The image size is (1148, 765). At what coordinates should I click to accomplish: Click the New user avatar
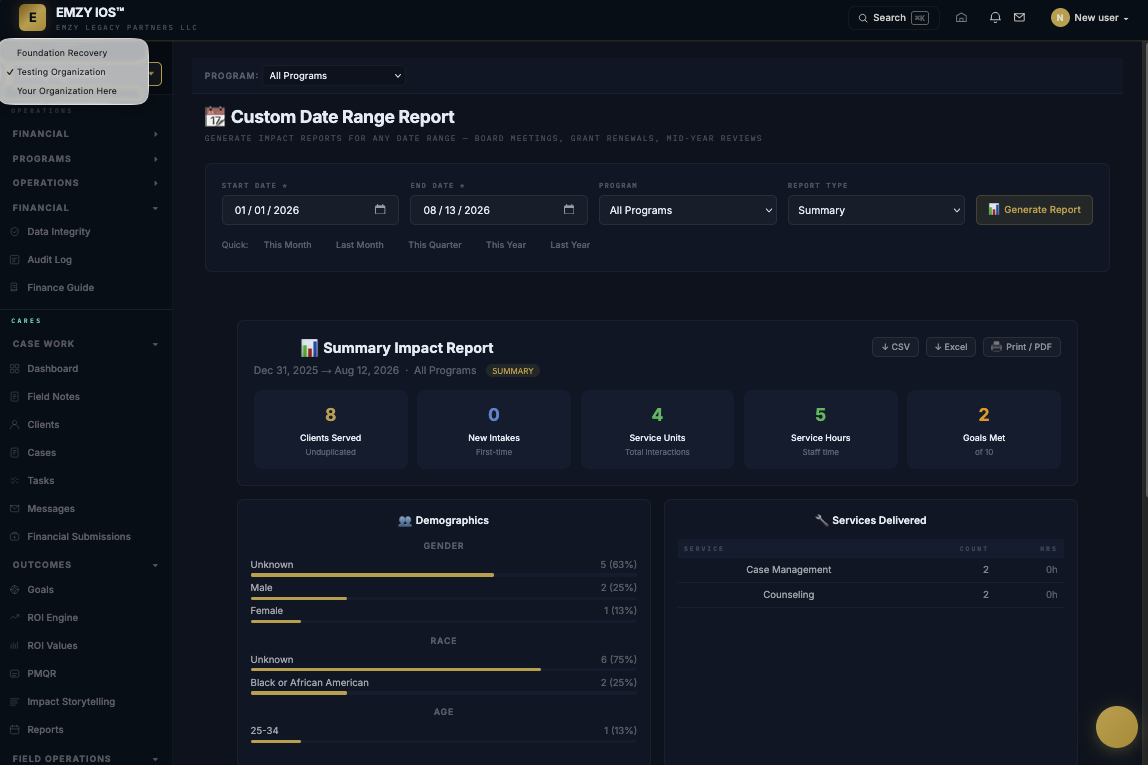[x=1059, y=18]
